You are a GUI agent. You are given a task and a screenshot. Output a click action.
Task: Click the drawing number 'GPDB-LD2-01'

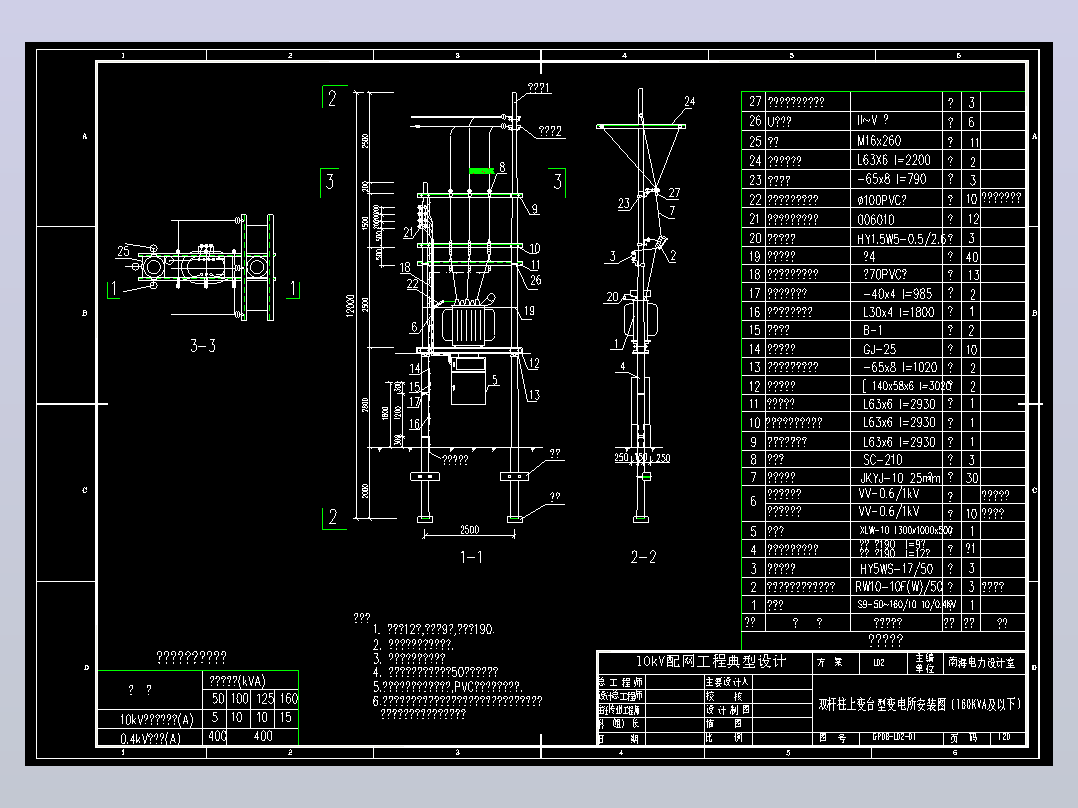pyautogui.click(x=894, y=737)
